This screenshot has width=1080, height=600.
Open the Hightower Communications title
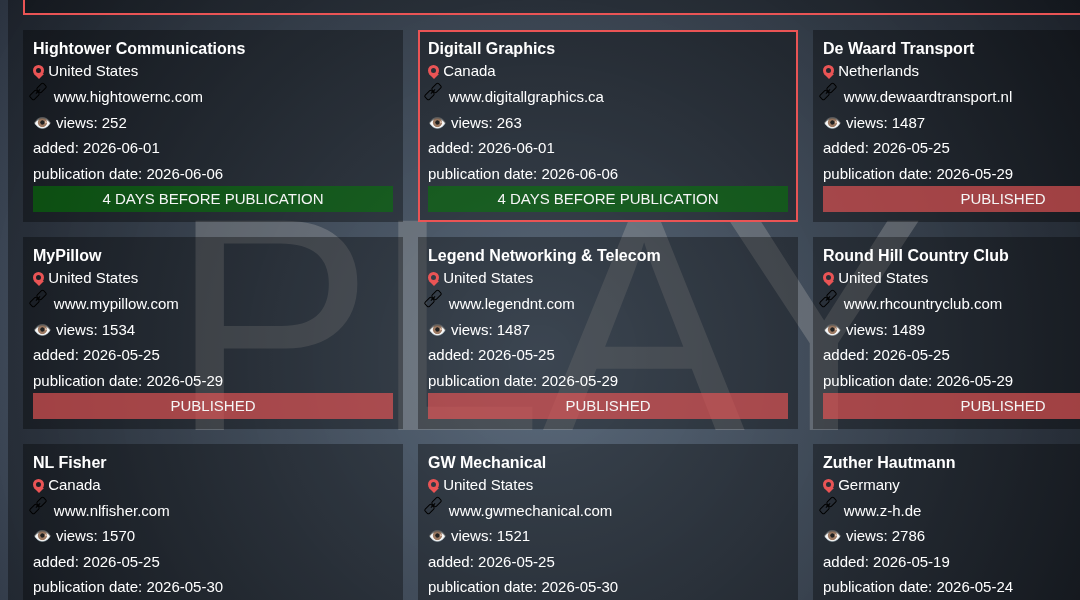[x=139, y=49]
